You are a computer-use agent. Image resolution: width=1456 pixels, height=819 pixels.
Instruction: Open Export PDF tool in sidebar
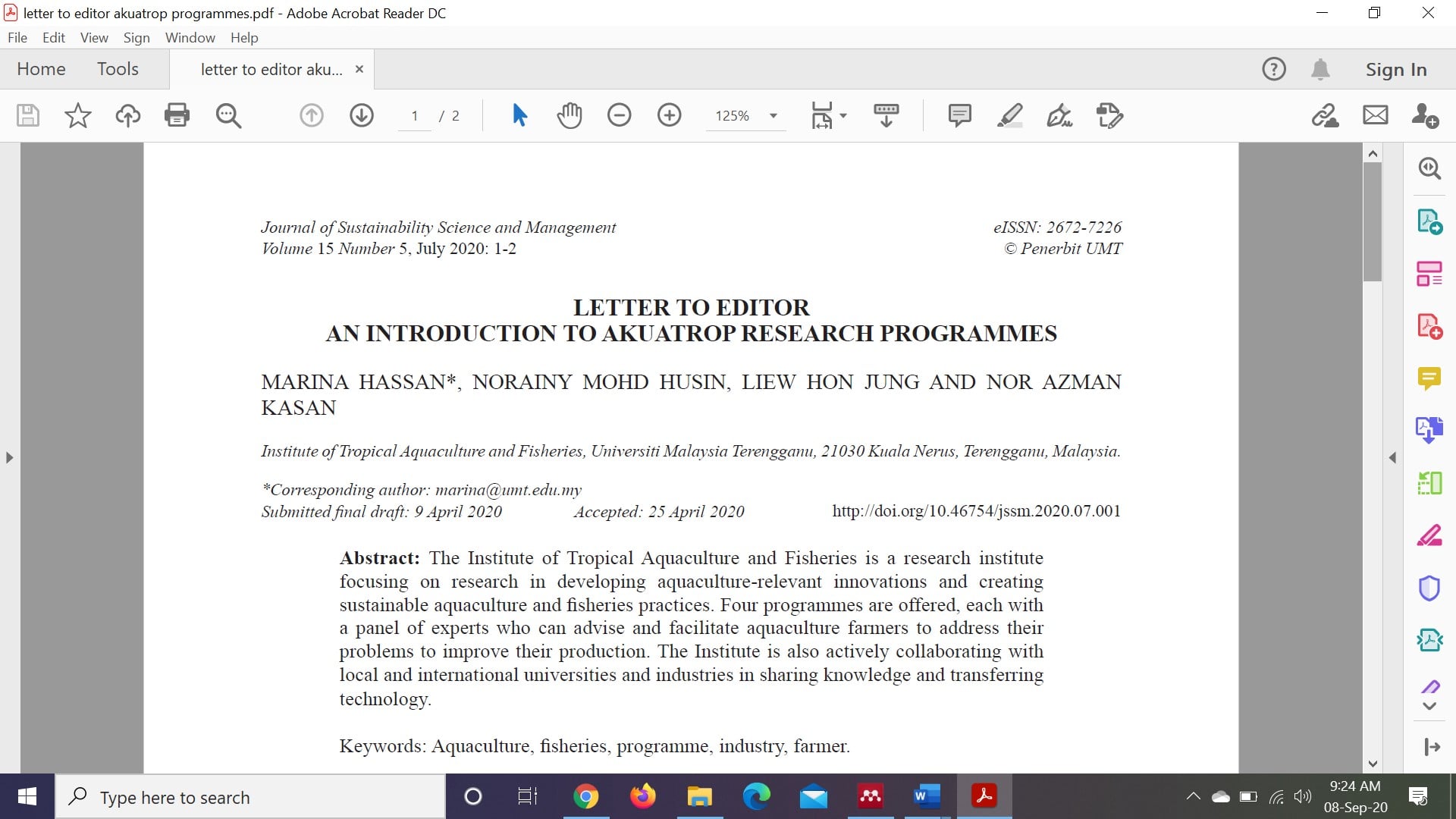[1429, 221]
